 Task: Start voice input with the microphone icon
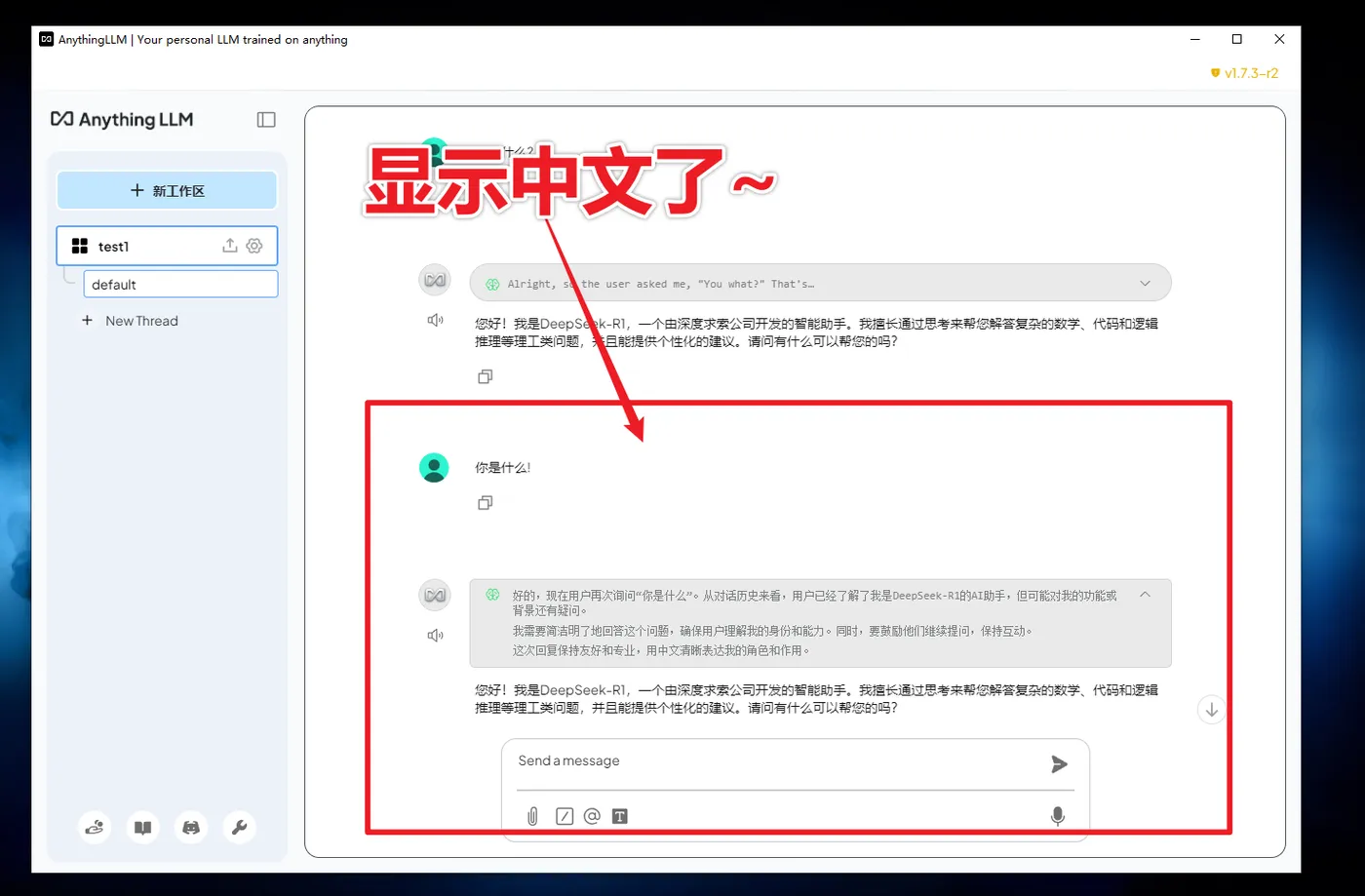(x=1058, y=816)
